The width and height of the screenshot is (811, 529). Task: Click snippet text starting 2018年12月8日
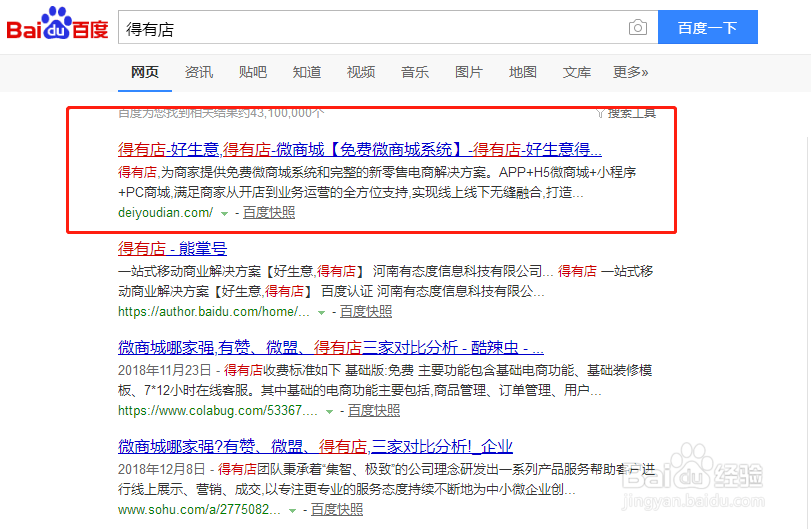pyautogui.click(x=386, y=479)
